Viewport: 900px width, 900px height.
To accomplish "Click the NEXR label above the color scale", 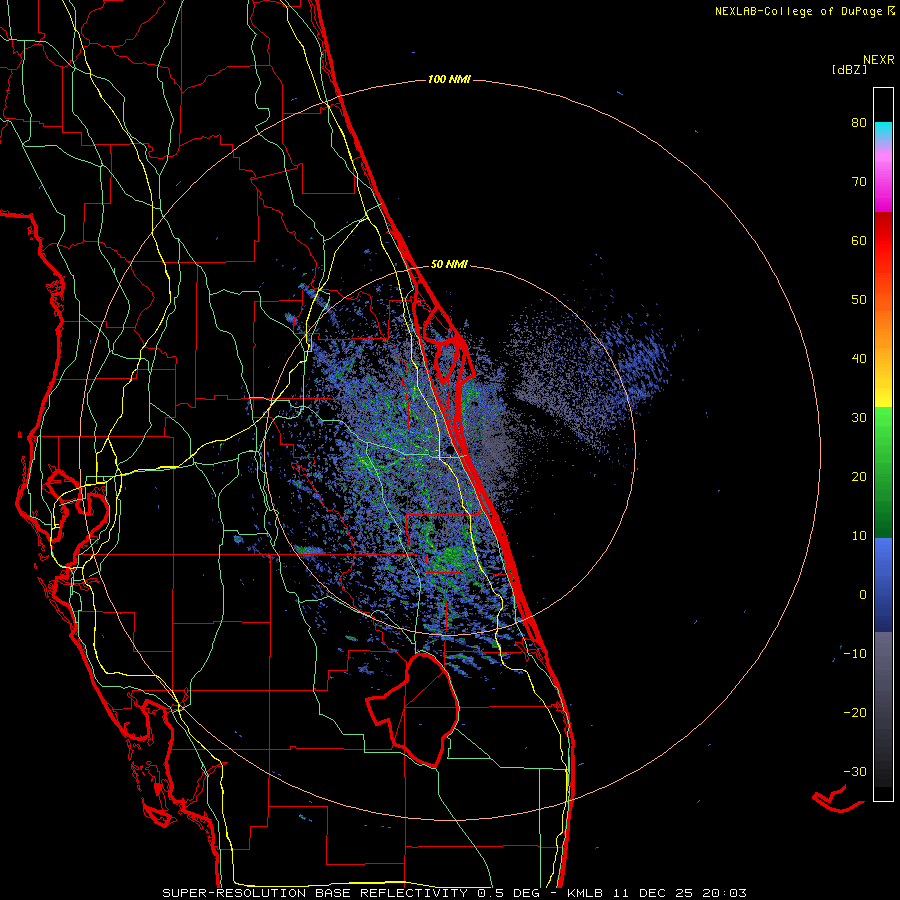I will tap(878, 60).
